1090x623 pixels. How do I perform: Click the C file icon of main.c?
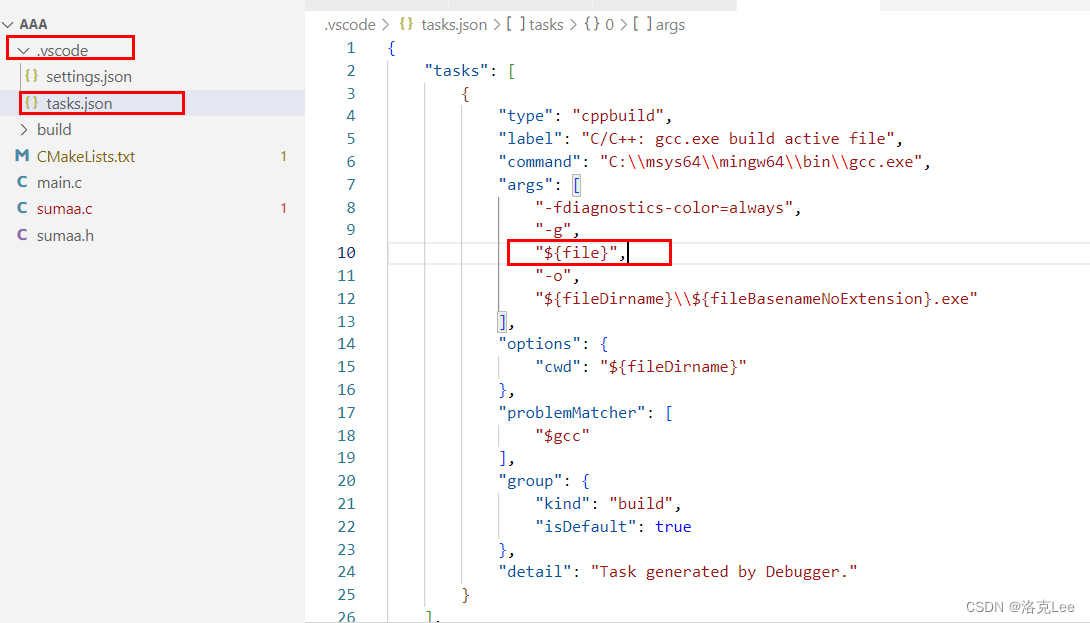click(x=22, y=182)
